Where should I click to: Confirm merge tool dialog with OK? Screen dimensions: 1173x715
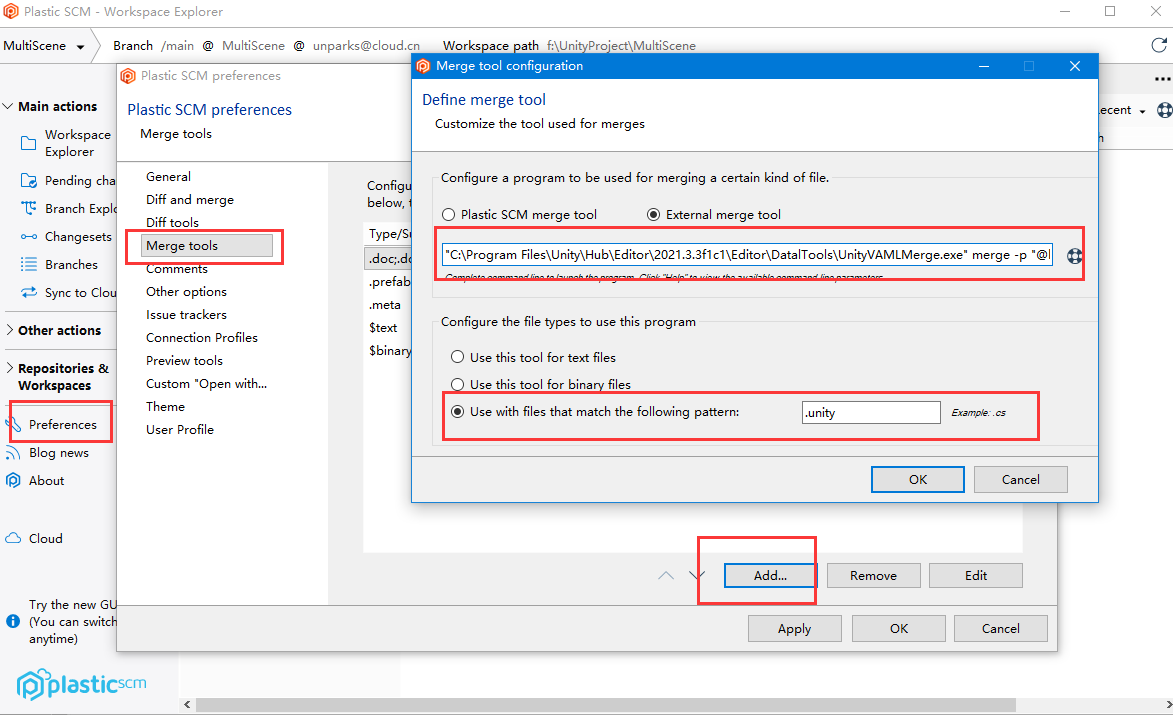pos(918,479)
